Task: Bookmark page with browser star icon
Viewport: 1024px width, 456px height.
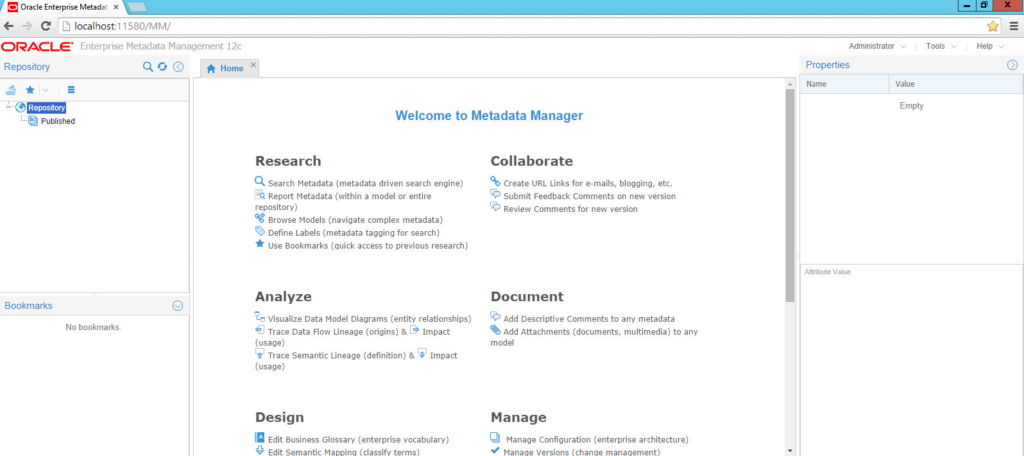Action: coord(993,26)
